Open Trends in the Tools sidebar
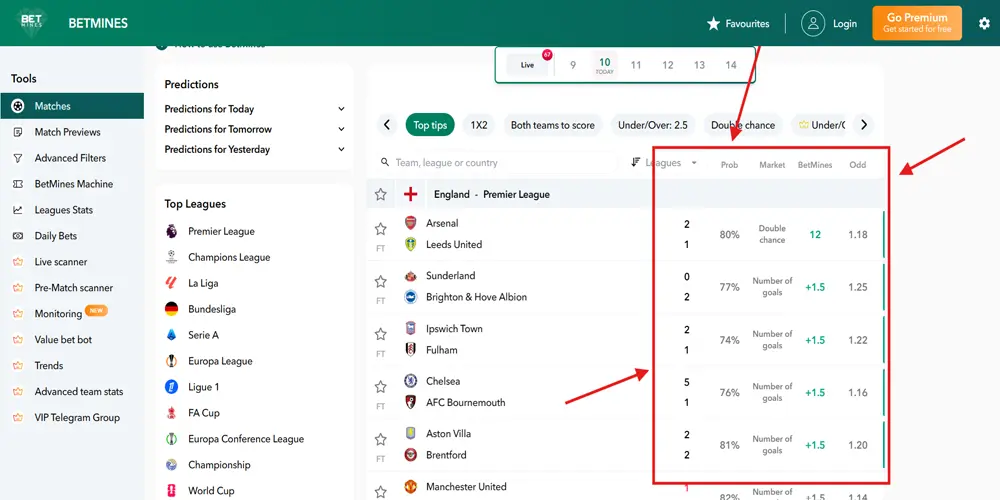This screenshot has width=1000, height=500. click(49, 365)
